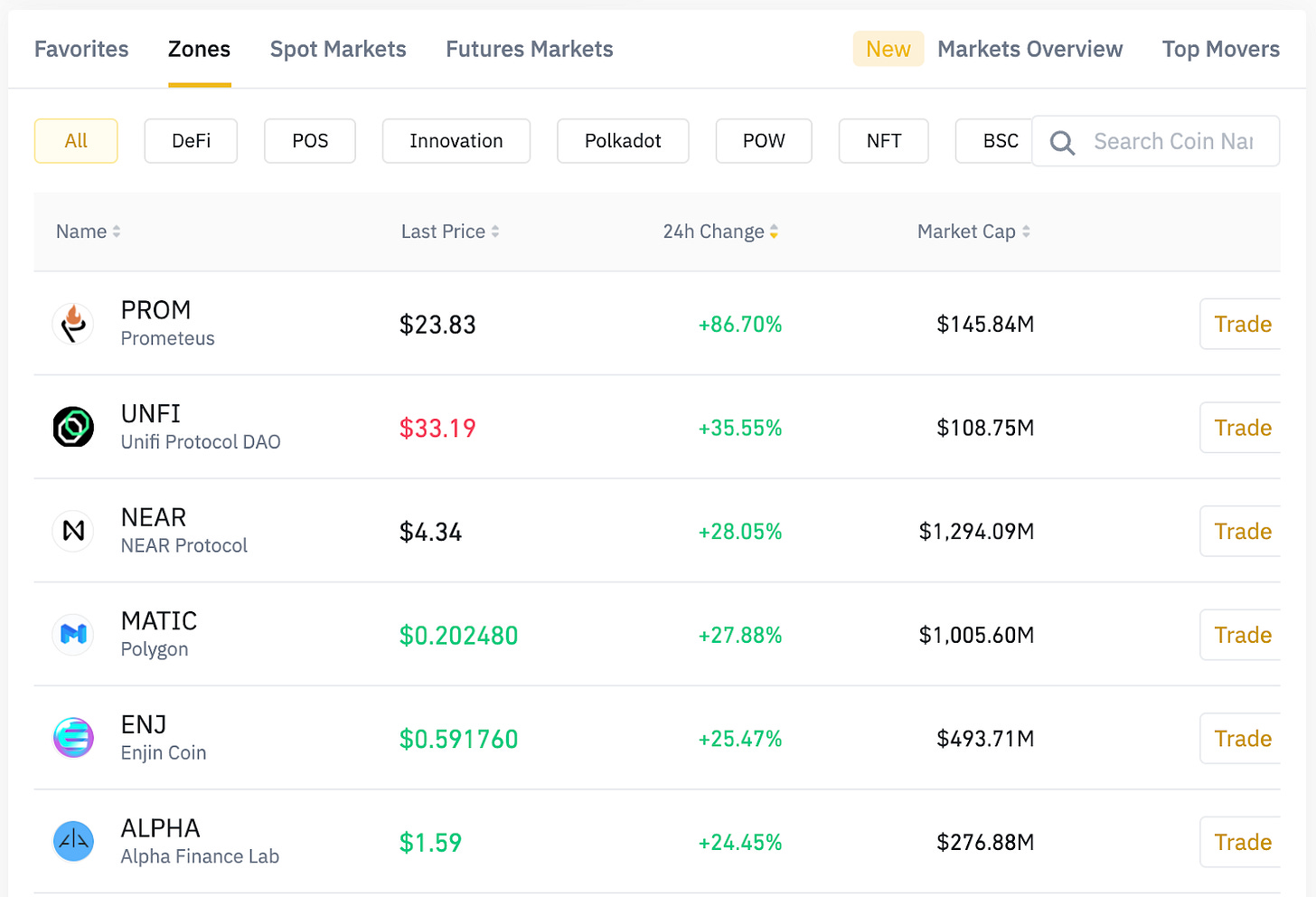Filter by POW zone
Viewport: 1316px width, 897px height.
pos(764,141)
